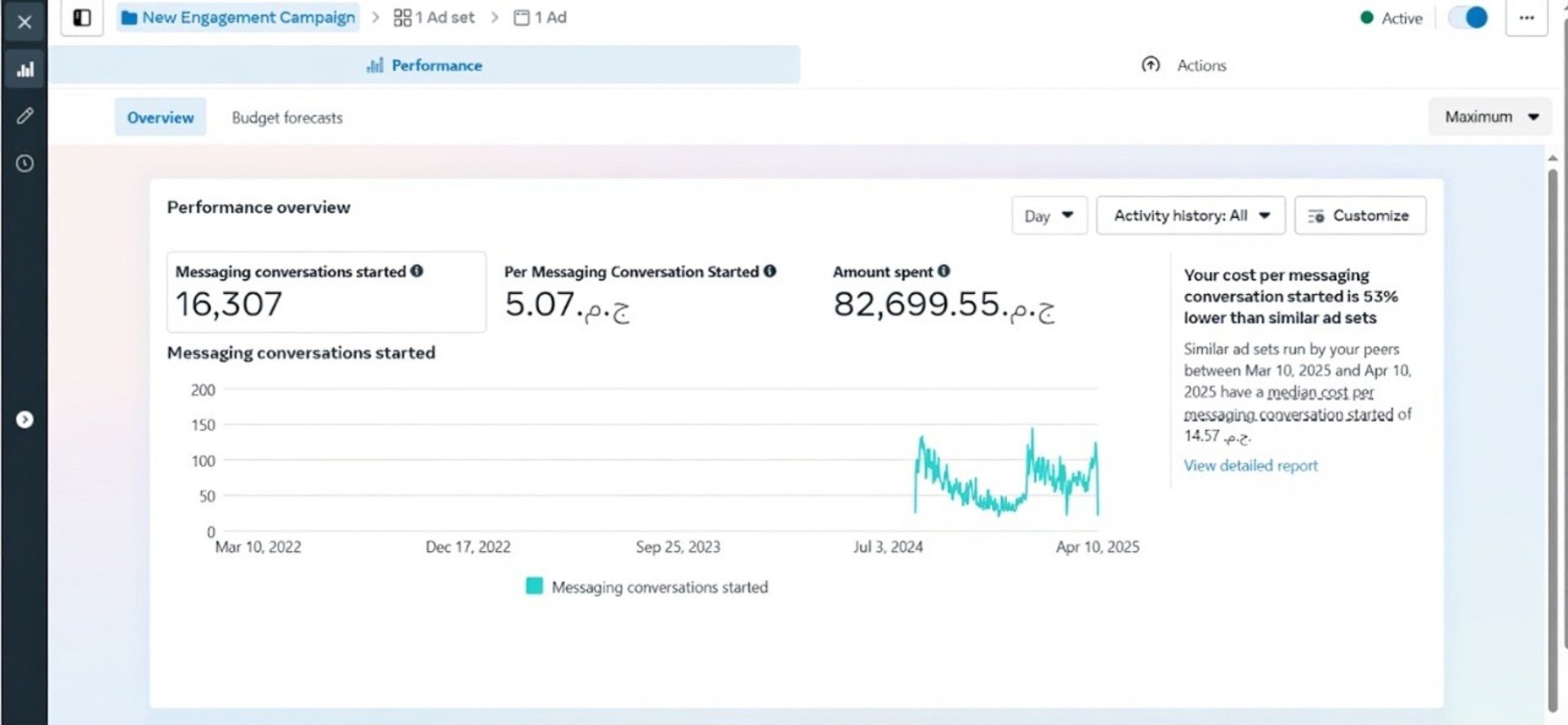The image size is (1568, 725).
Task: Click the teal Messaging conversations legend swatch
Action: (534, 586)
